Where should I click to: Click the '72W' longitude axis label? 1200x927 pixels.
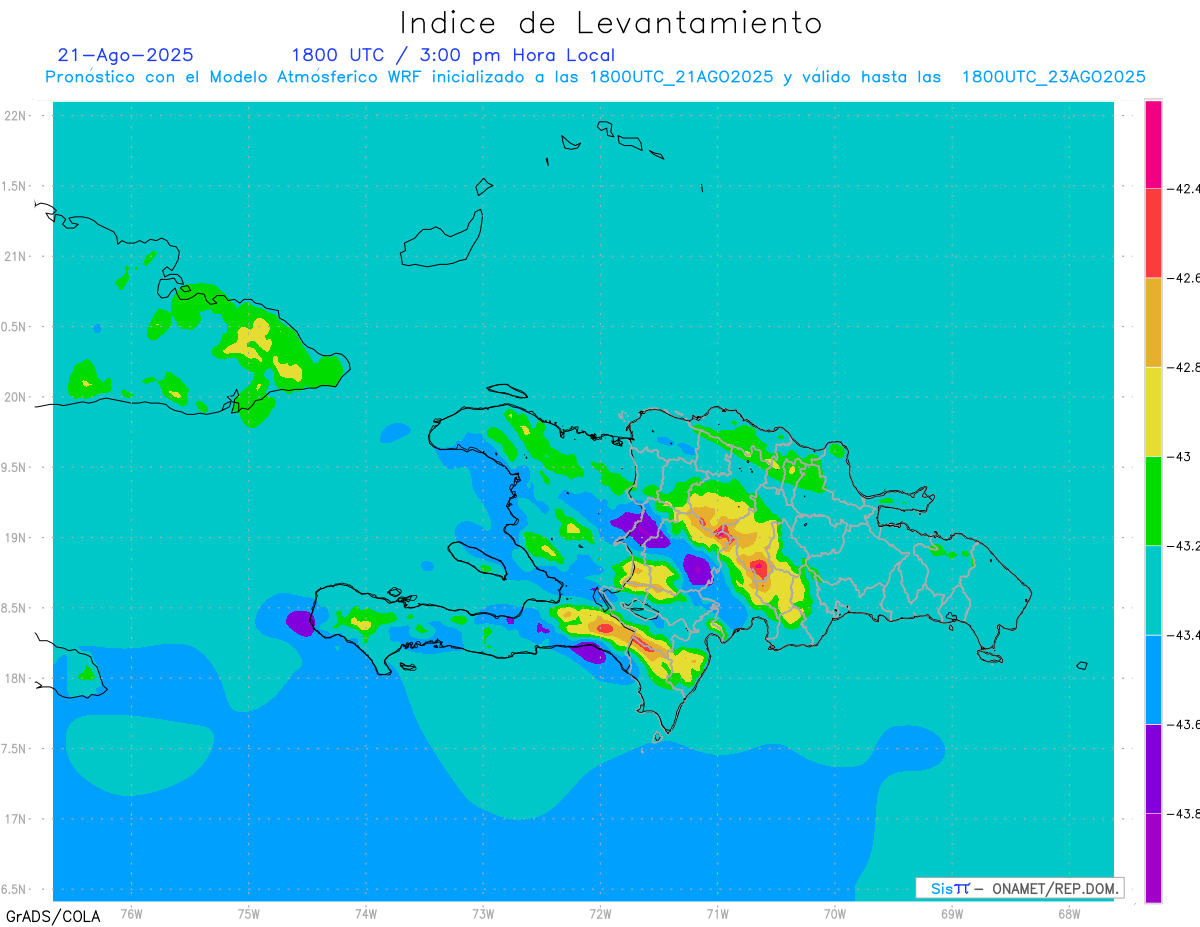click(x=600, y=913)
